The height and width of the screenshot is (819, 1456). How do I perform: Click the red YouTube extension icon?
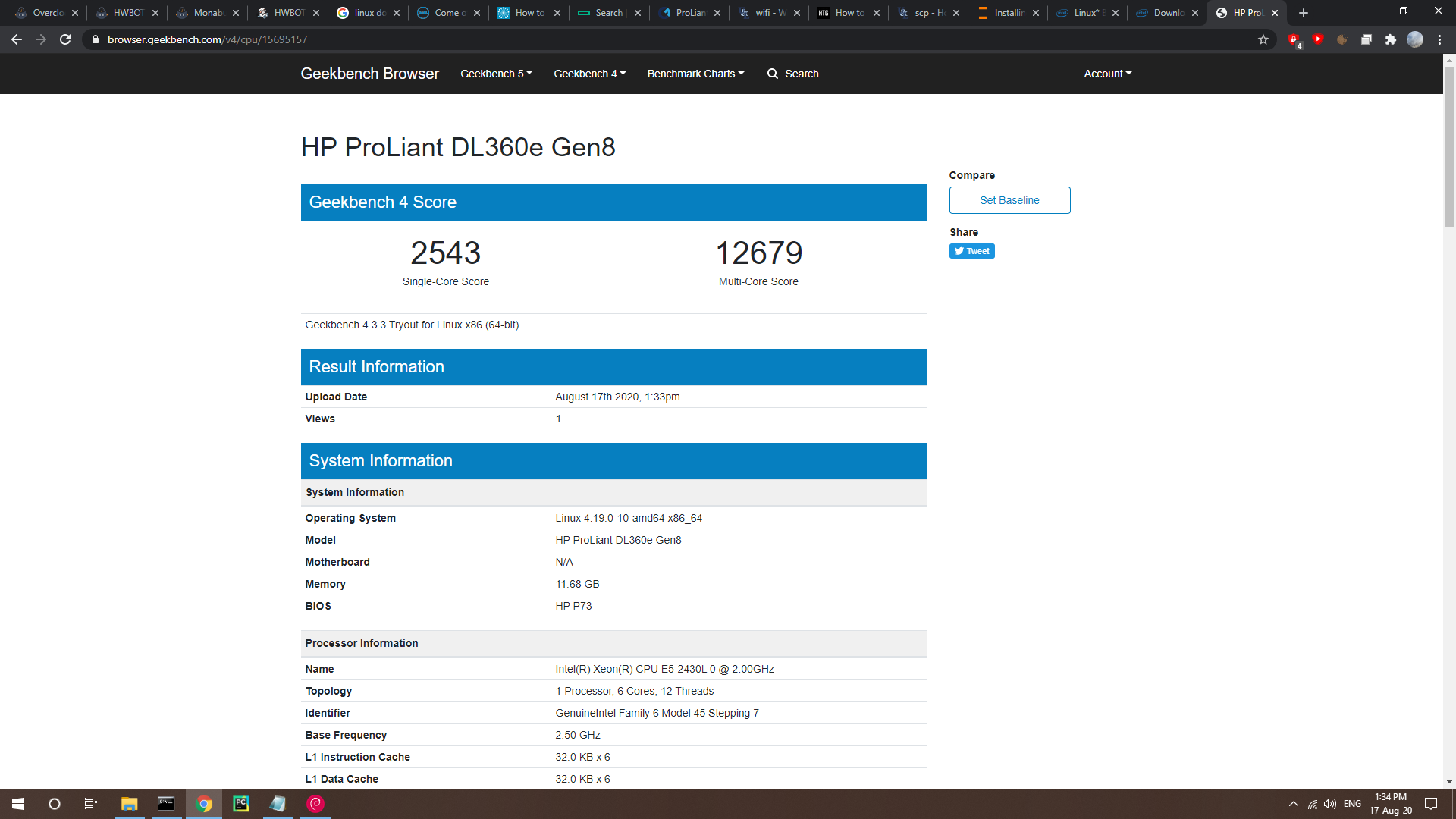pyautogui.click(x=1318, y=39)
